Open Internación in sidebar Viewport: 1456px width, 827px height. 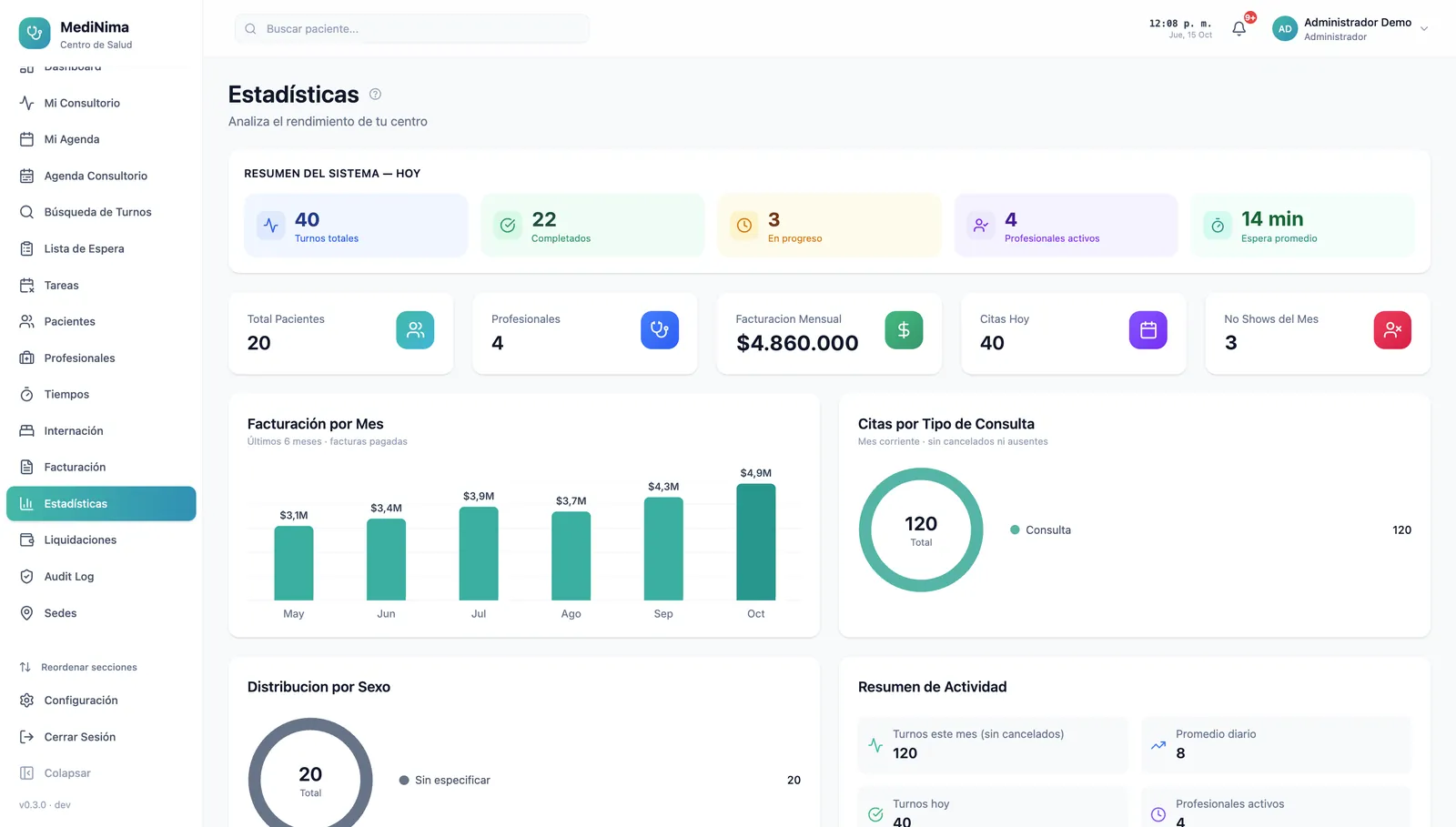tap(101, 431)
